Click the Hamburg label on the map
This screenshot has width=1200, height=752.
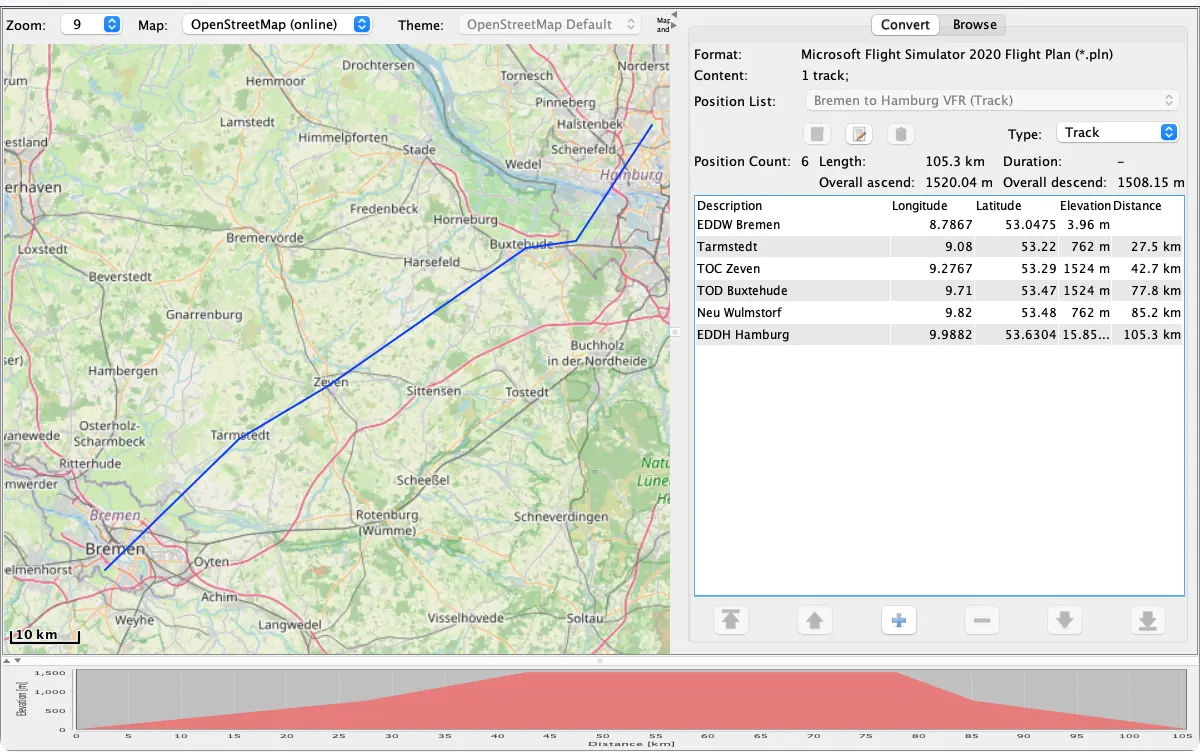click(631, 175)
